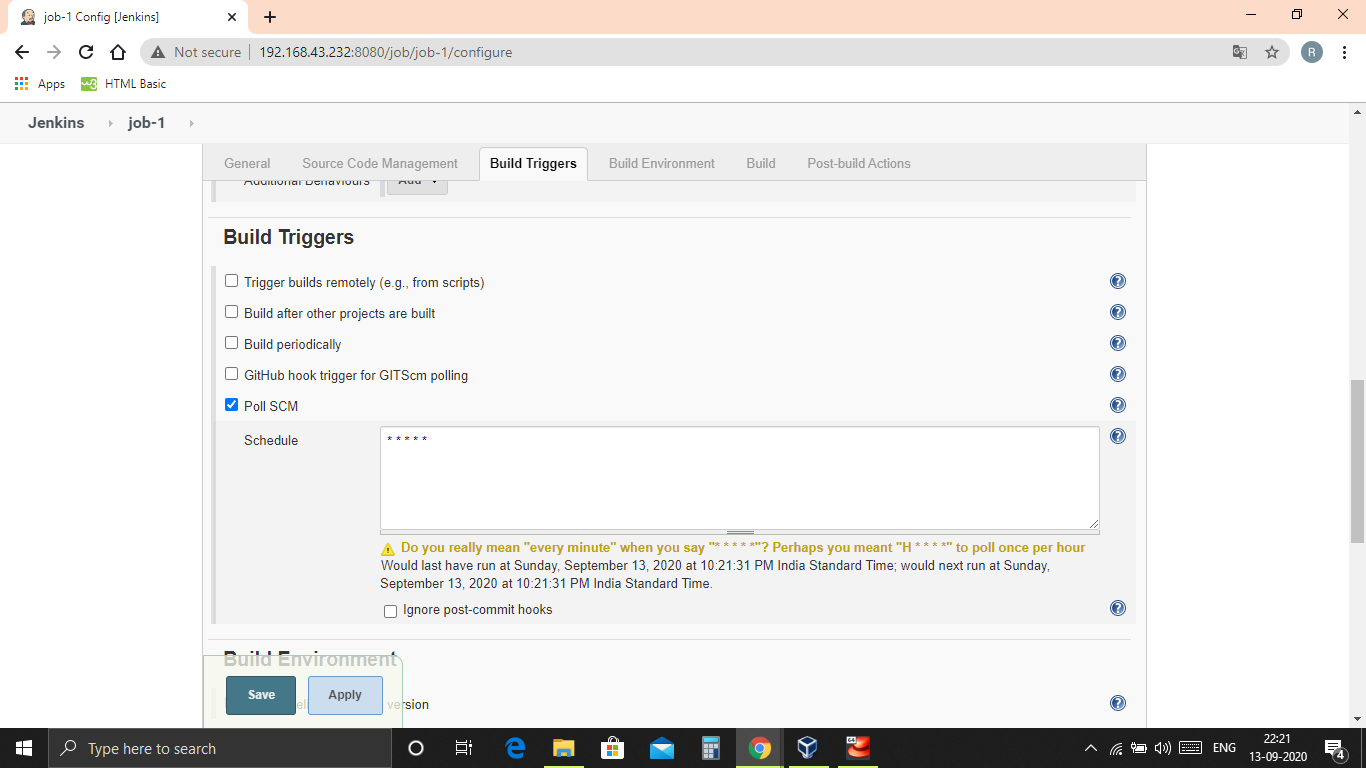Grab the Schedule text area resize handle
Viewport: 1366px width, 768px height.
pyautogui.click(x=740, y=533)
